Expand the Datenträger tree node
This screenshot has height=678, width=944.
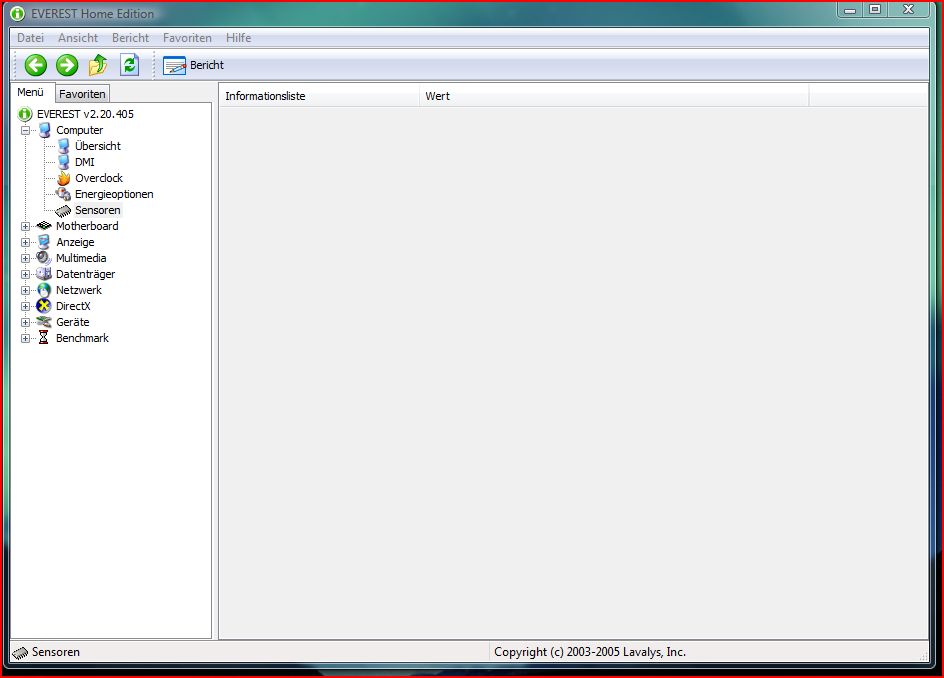[25, 274]
